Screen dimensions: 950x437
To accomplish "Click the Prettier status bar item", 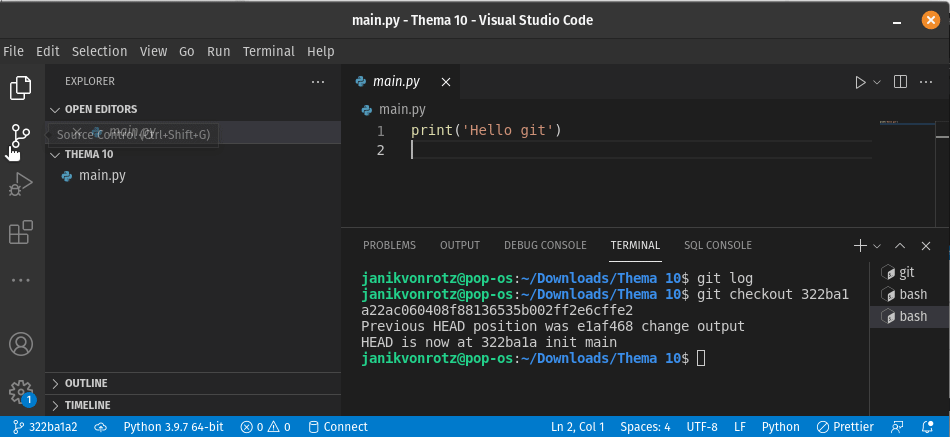I will [845, 427].
